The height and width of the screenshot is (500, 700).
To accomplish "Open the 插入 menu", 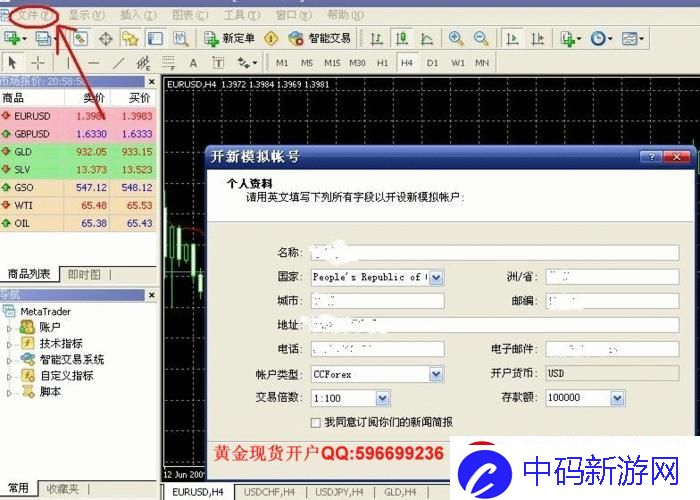I will (x=138, y=16).
